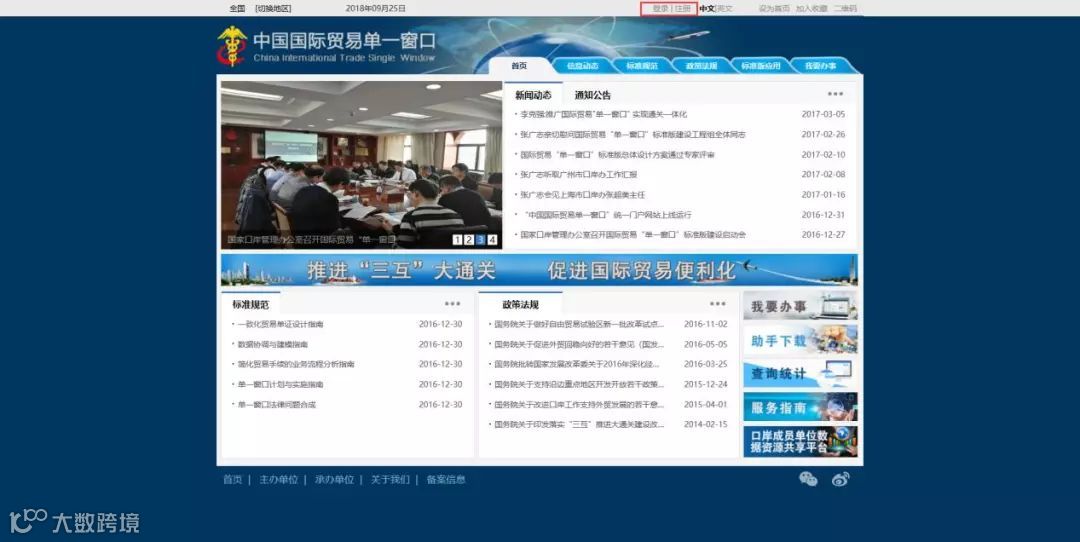Show carousel slide 2

pyautogui.click(x=469, y=240)
